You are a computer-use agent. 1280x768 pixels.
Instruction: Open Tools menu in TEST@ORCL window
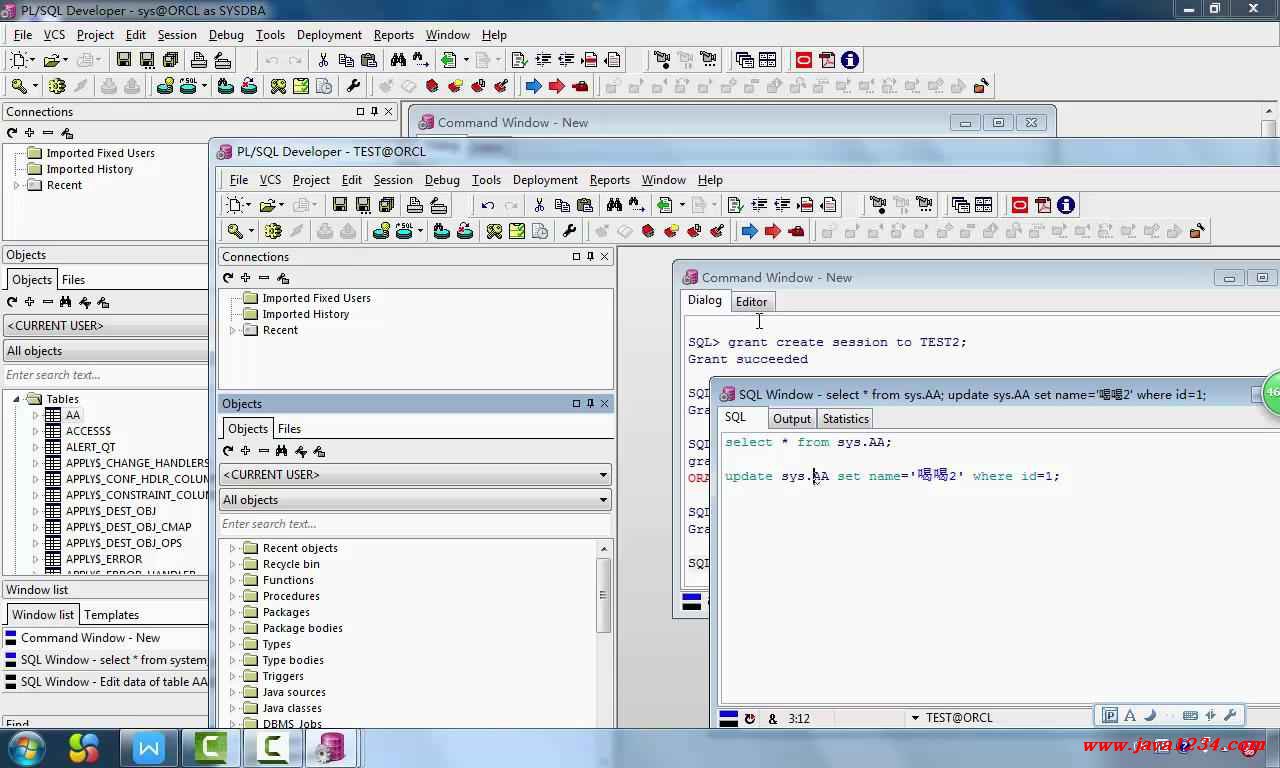pyautogui.click(x=486, y=180)
